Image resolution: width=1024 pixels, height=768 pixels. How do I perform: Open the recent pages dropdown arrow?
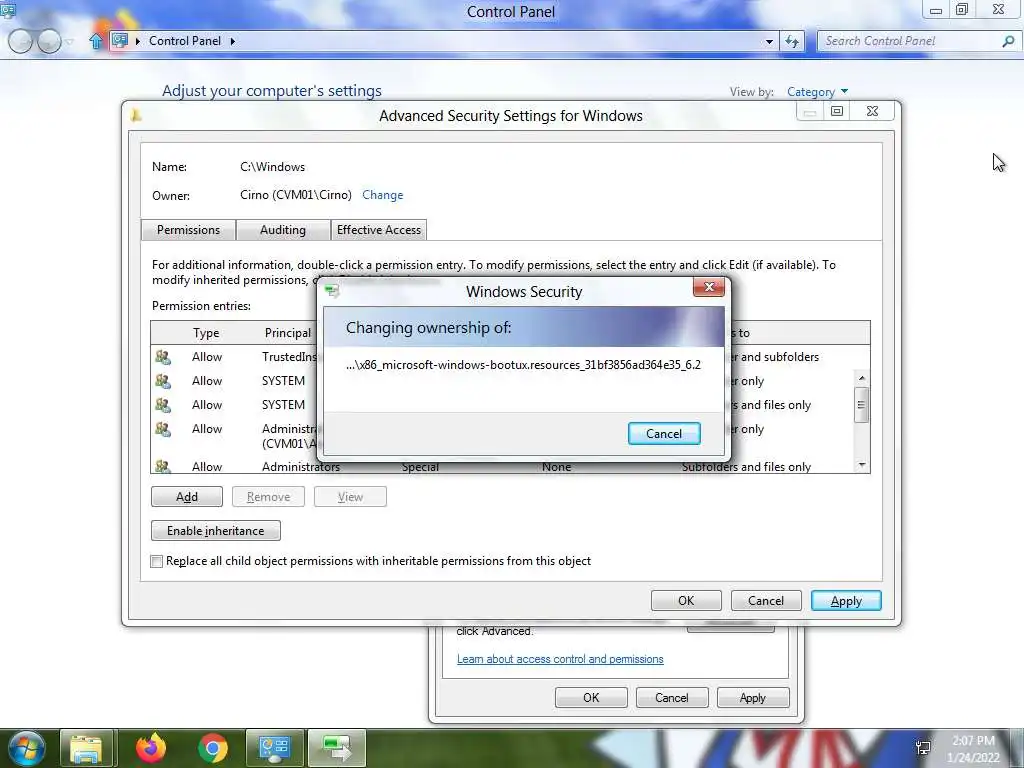tap(70, 42)
